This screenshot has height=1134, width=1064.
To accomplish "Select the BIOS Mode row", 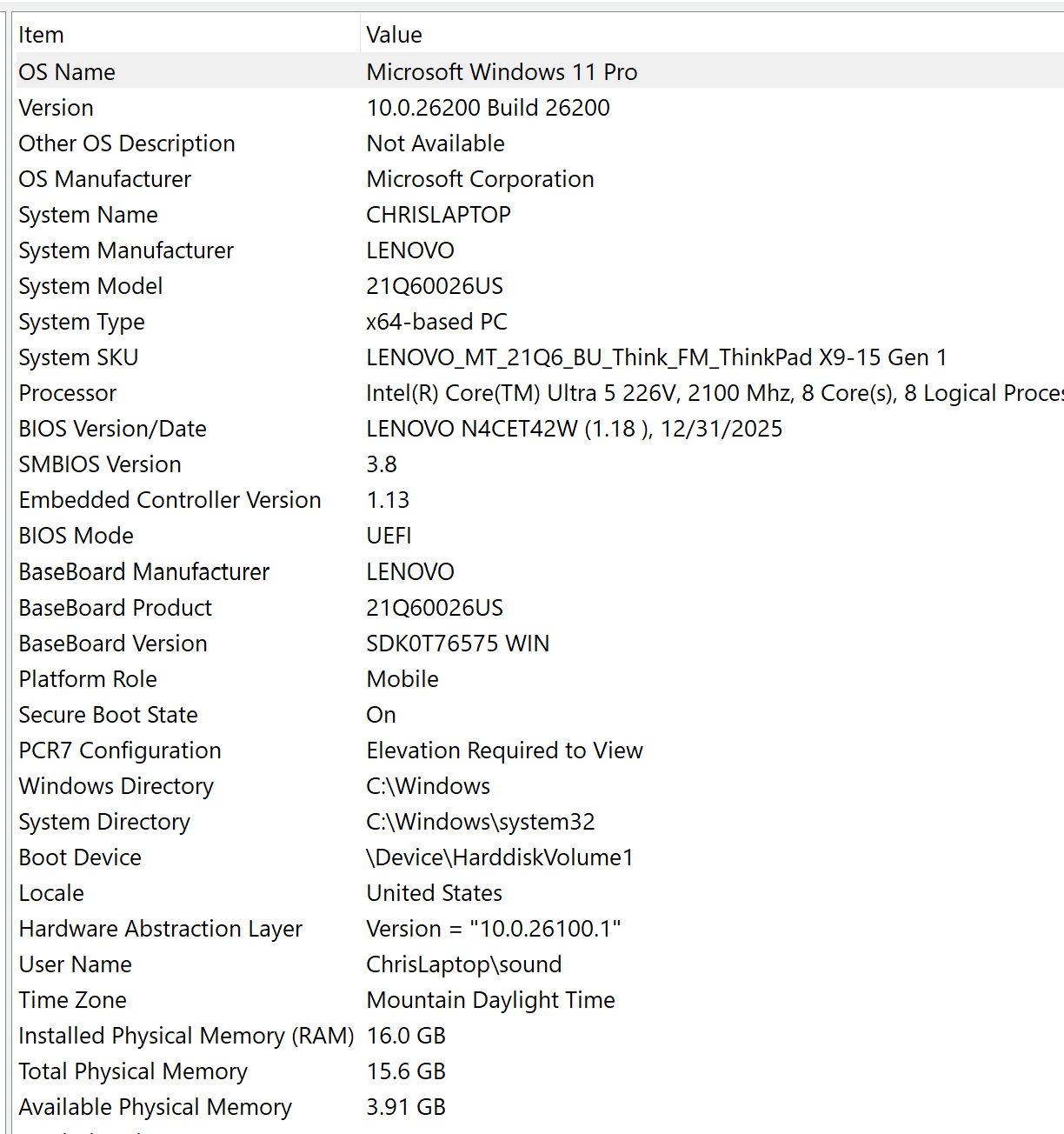I will click(x=540, y=536).
